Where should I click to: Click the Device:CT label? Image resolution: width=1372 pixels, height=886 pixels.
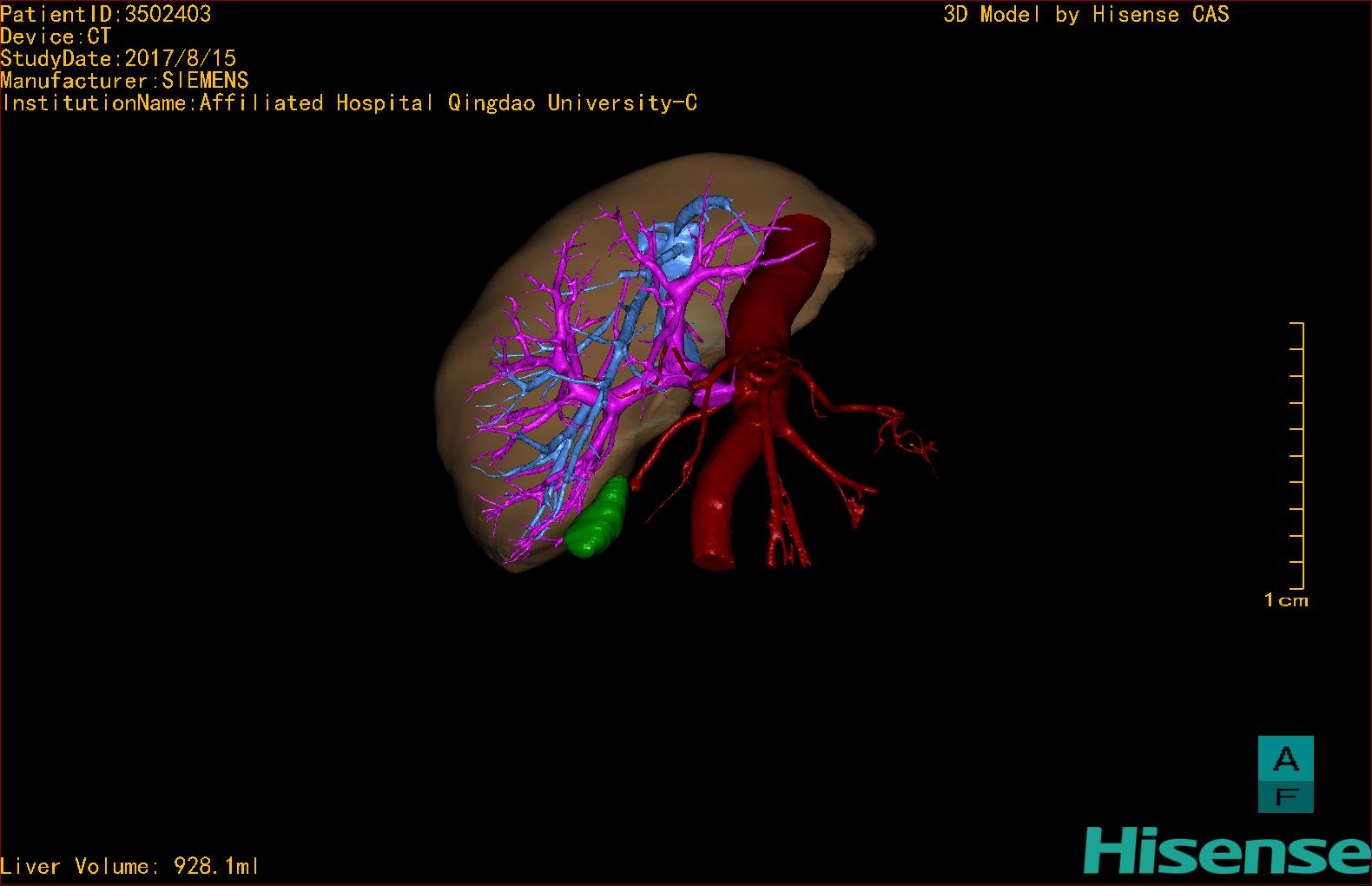click(56, 36)
